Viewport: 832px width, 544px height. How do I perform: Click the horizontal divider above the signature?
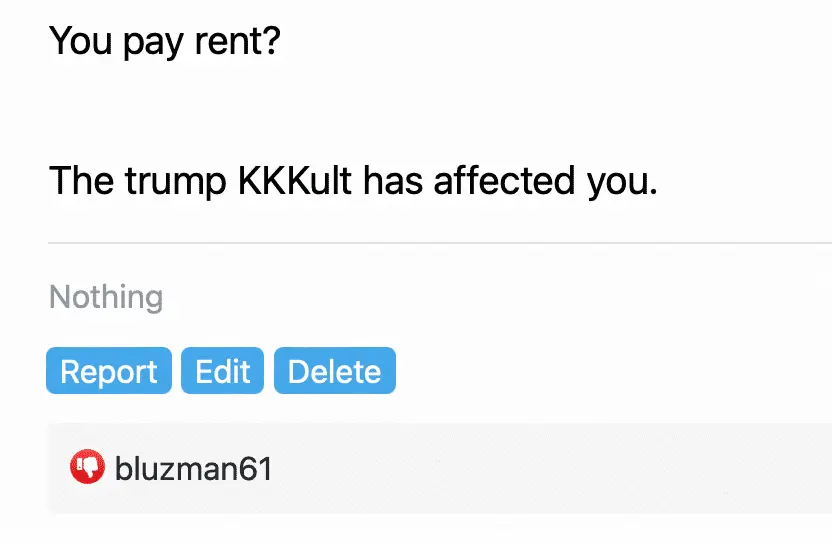[440, 243]
